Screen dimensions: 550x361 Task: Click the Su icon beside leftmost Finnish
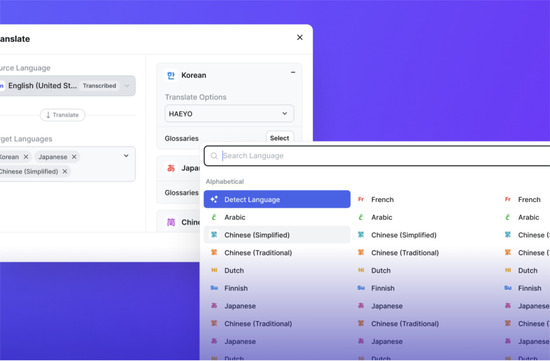[214, 288]
